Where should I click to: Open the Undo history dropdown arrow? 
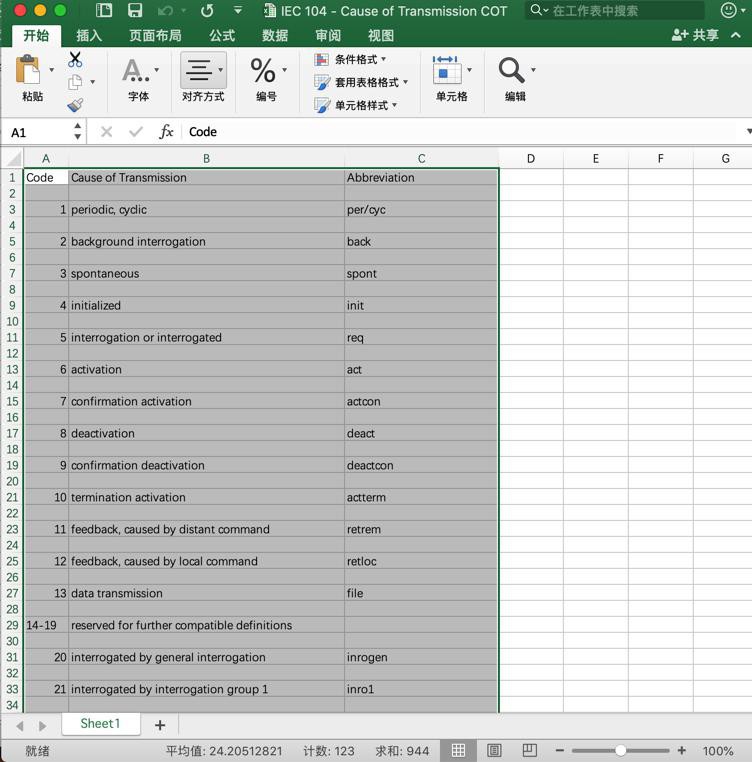click(x=184, y=10)
